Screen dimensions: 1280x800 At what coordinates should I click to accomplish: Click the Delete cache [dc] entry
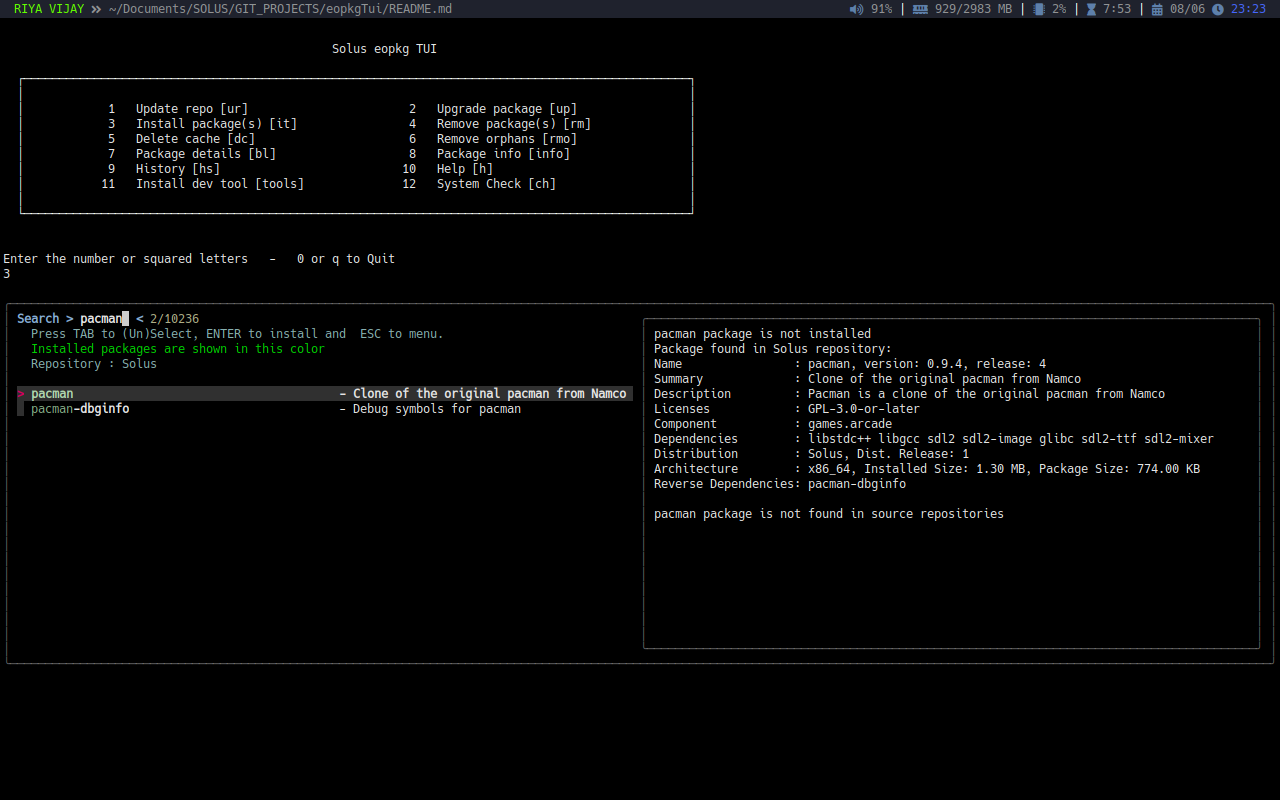(195, 139)
